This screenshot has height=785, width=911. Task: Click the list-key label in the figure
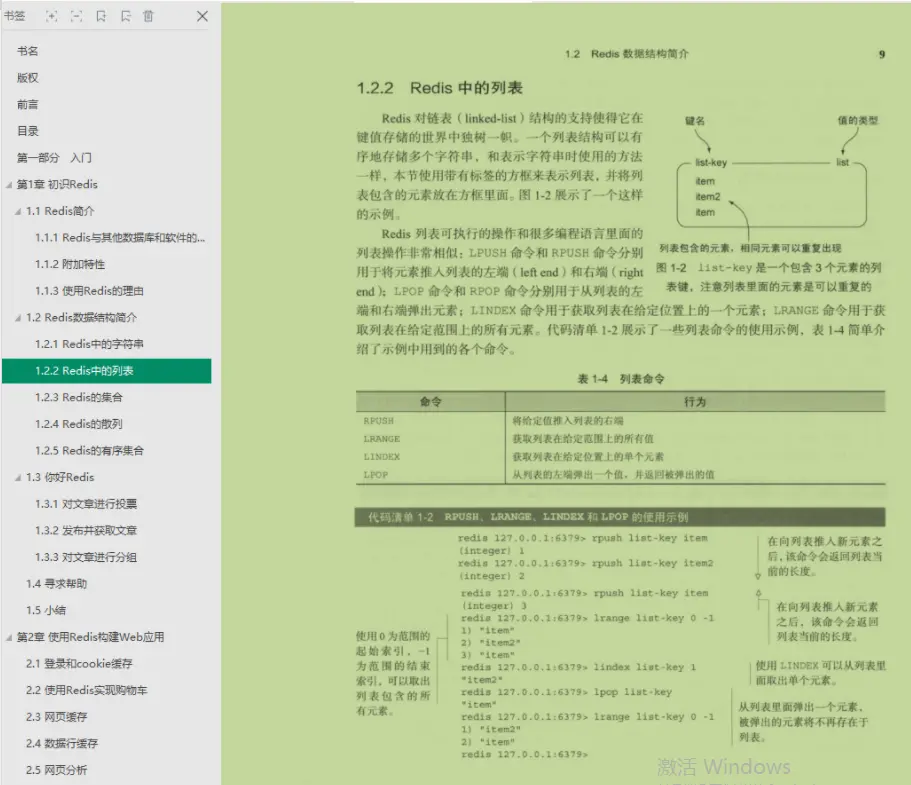pyautogui.click(x=711, y=163)
